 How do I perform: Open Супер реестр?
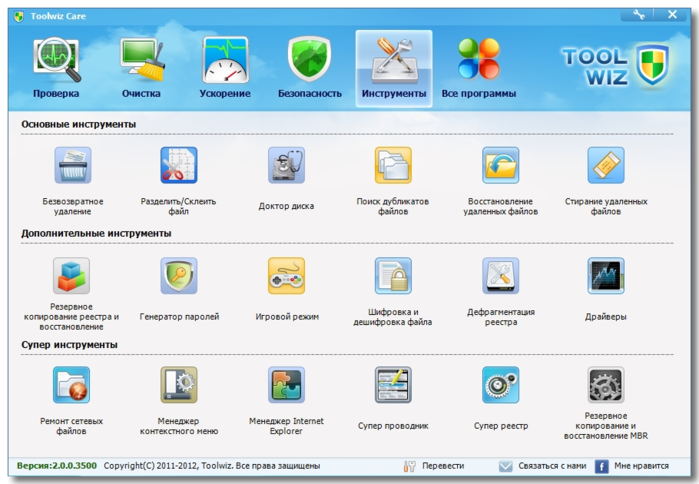coord(501,385)
